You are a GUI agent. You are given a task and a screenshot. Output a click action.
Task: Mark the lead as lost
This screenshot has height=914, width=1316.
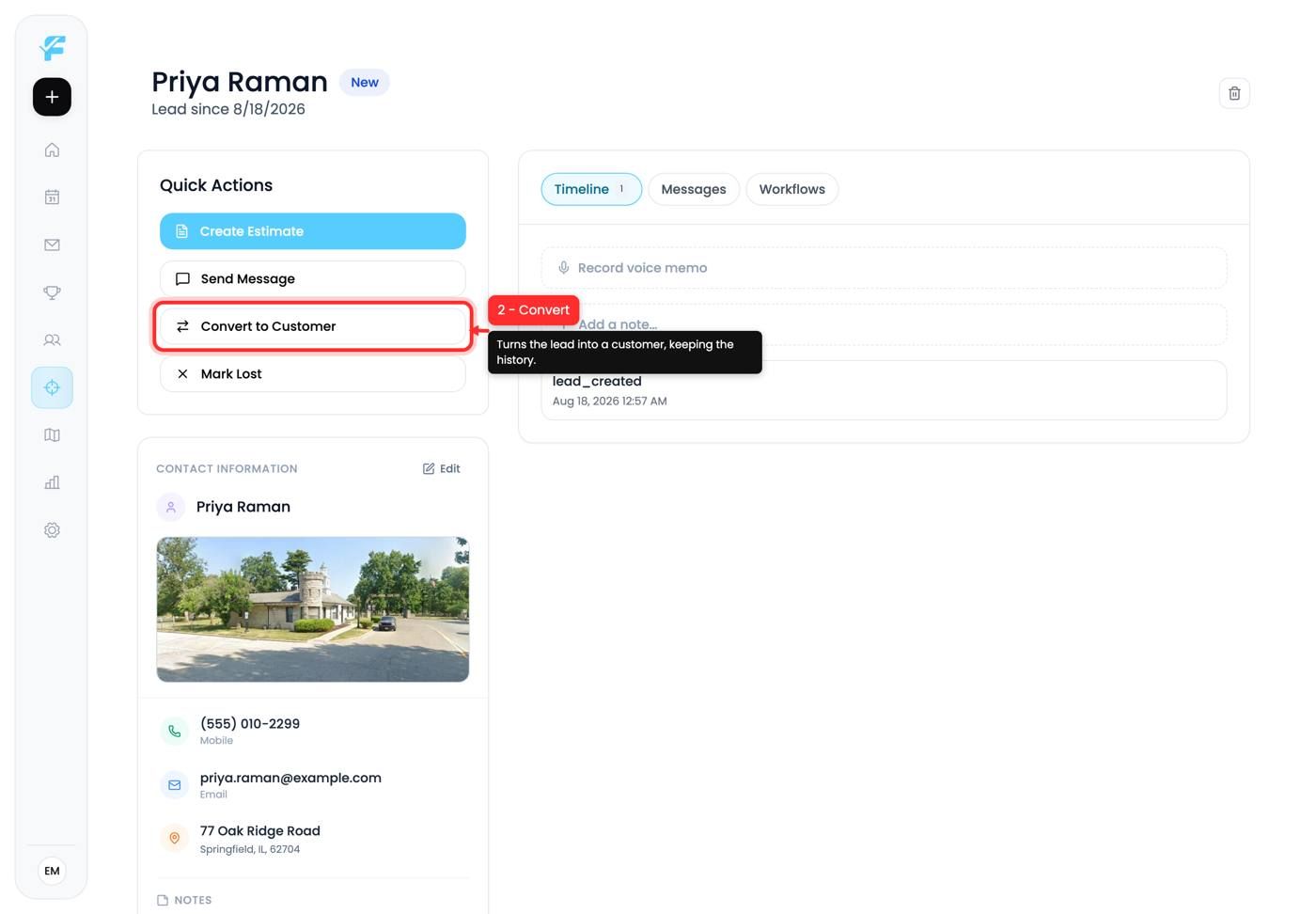(313, 374)
